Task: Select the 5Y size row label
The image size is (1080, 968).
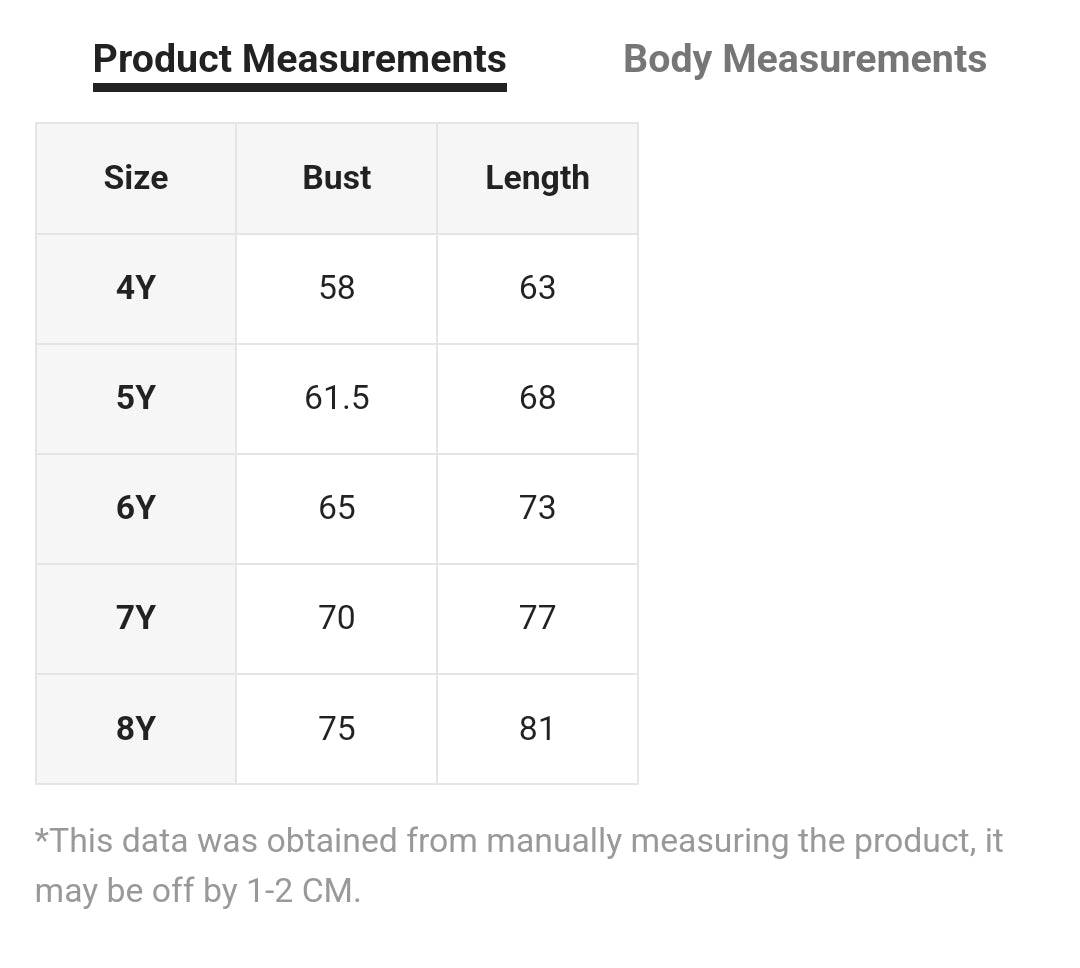Action: pos(136,398)
